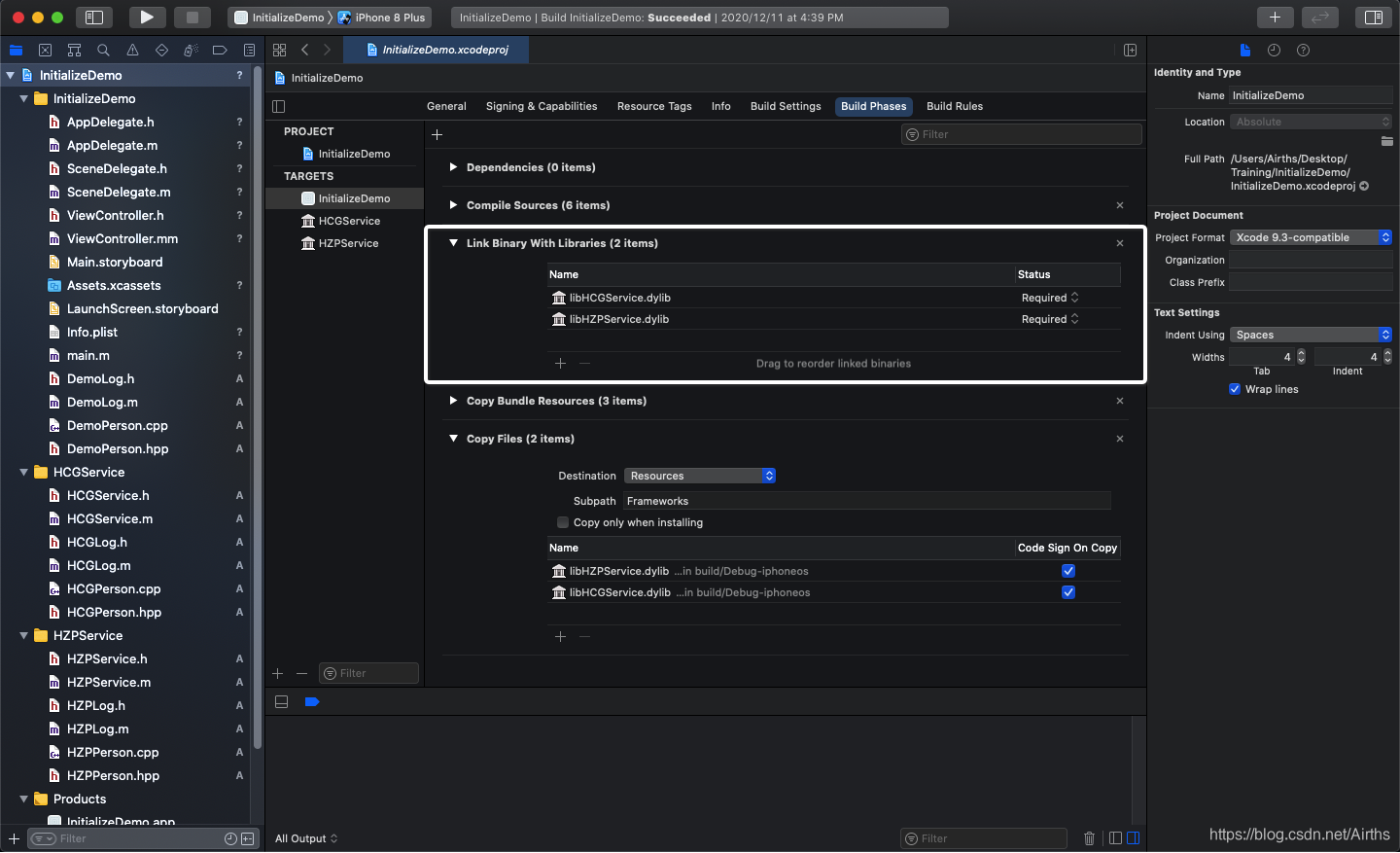Toggle the navigator sidebar in the toolbar
The width and height of the screenshot is (1400, 853).
94,17
